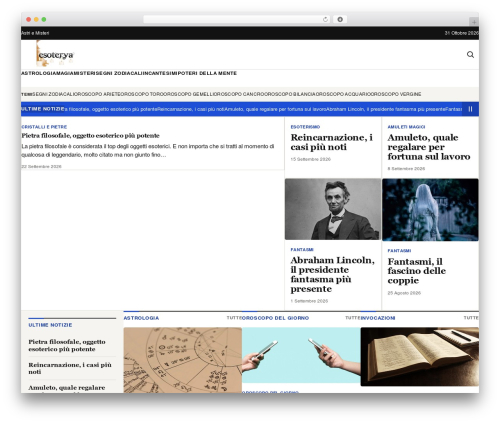Open the INVOCAZIONI section heading
The height and width of the screenshot is (423, 500).
tap(378, 318)
